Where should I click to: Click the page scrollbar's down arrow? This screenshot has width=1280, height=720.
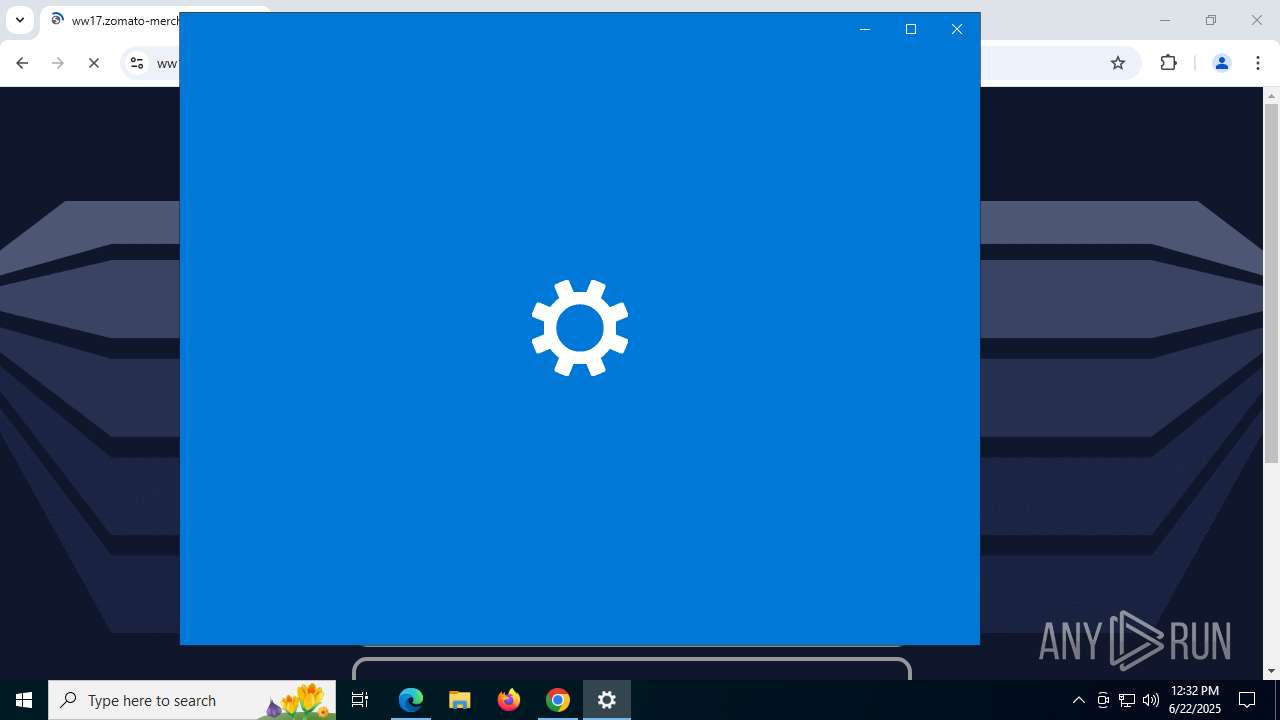pos(1271,671)
